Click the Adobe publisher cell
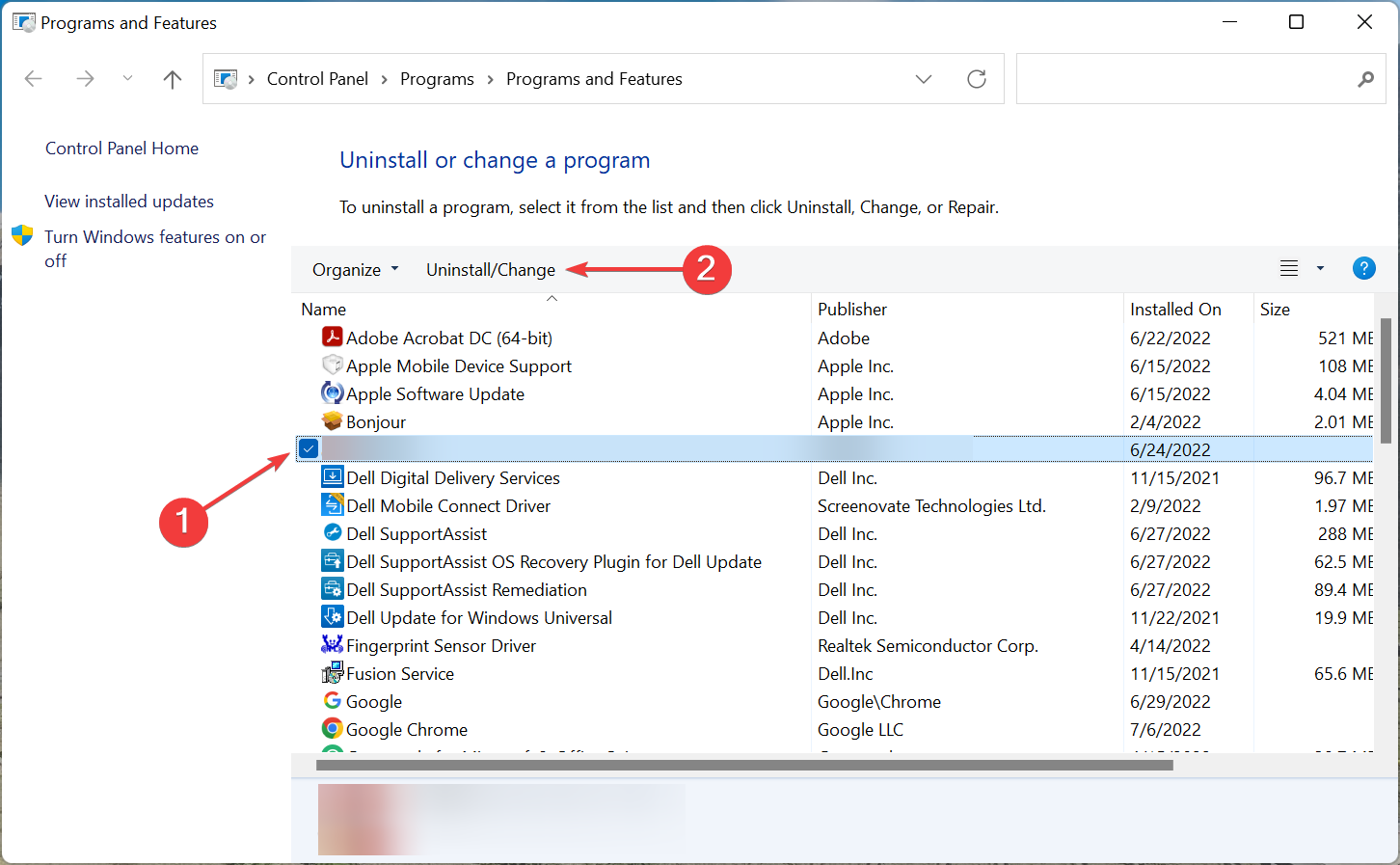 844,338
